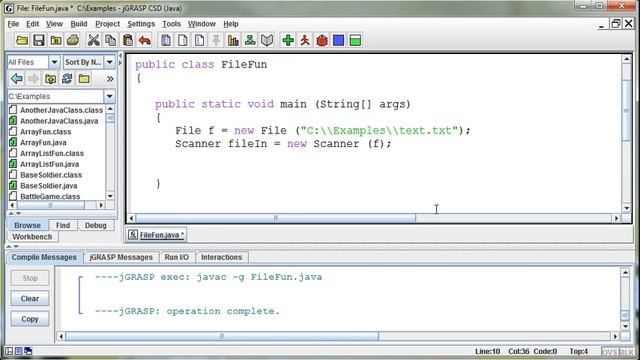This screenshot has height=360, width=640.
Task: Click the Paste clipboard icon
Action: click(128, 40)
